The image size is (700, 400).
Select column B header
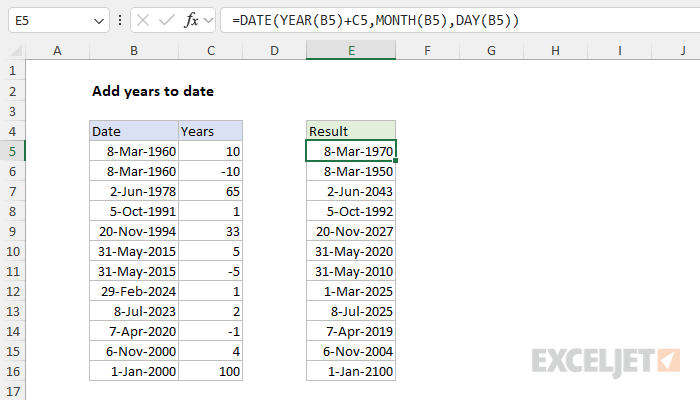134,50
